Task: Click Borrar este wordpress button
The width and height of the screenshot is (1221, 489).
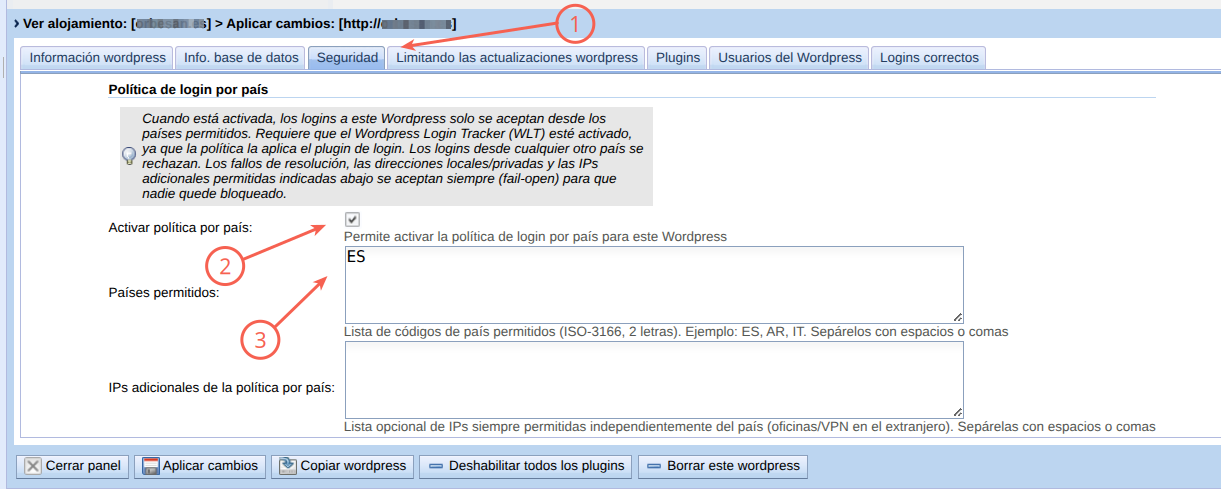Action: pyautogui.click(x=723, y=466)
